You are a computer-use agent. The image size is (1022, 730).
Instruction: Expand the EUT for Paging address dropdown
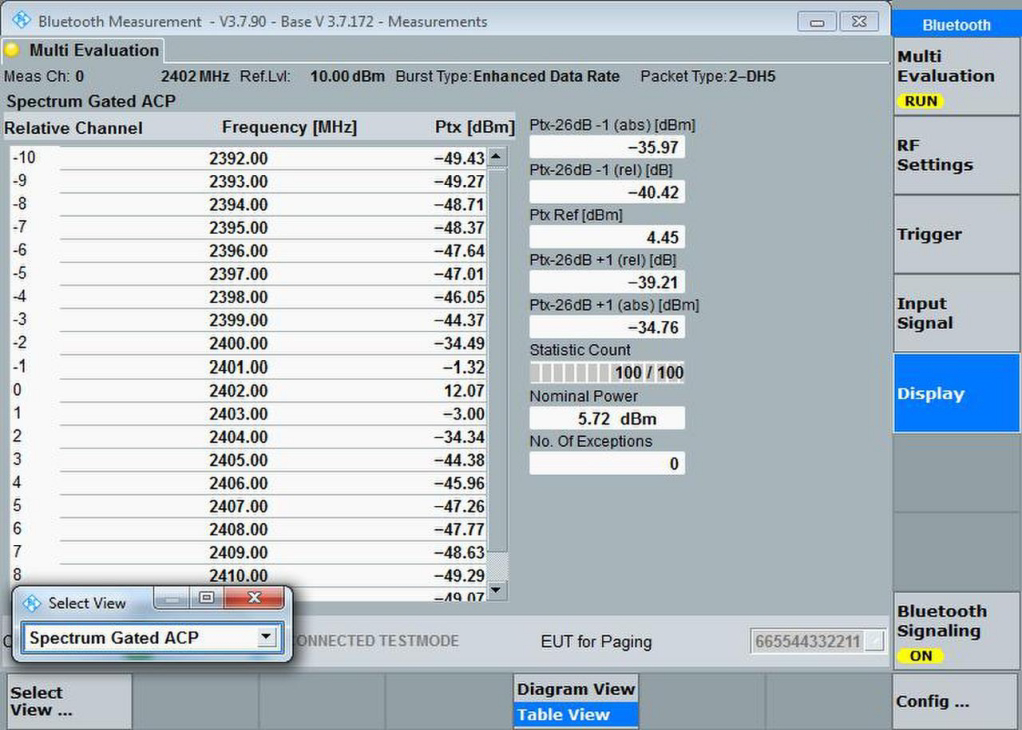point(875,641)
